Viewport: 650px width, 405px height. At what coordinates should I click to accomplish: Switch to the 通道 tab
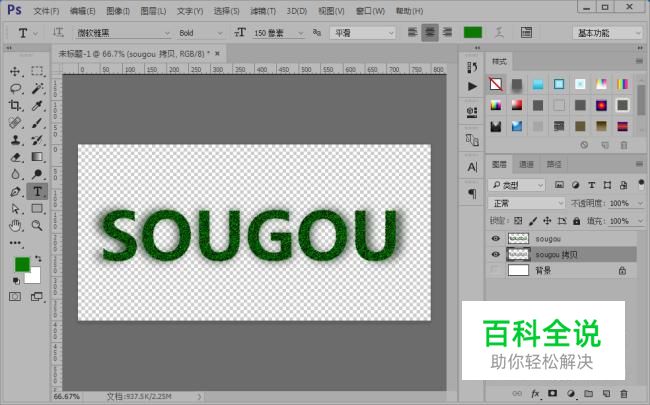click(x=526, y=165)
